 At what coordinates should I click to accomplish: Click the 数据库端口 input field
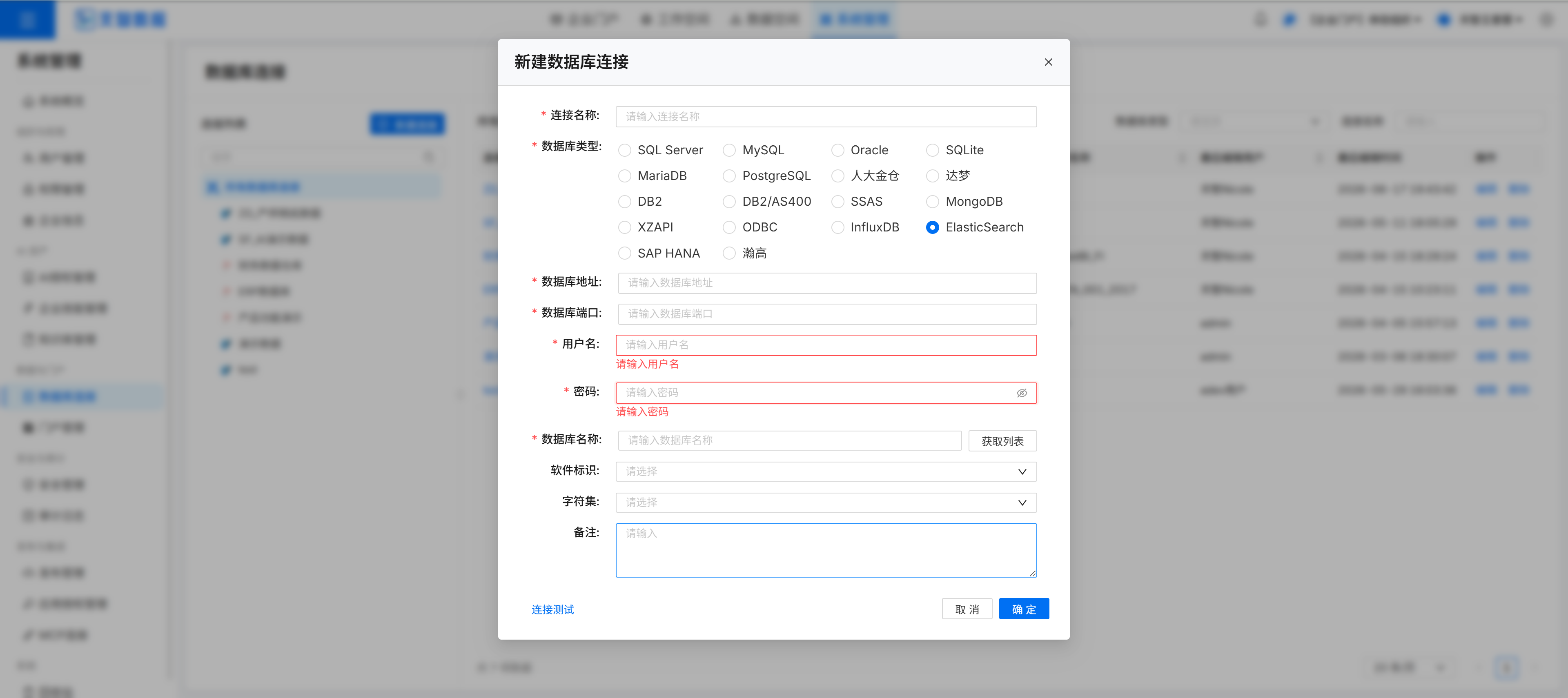coord(827,314)
